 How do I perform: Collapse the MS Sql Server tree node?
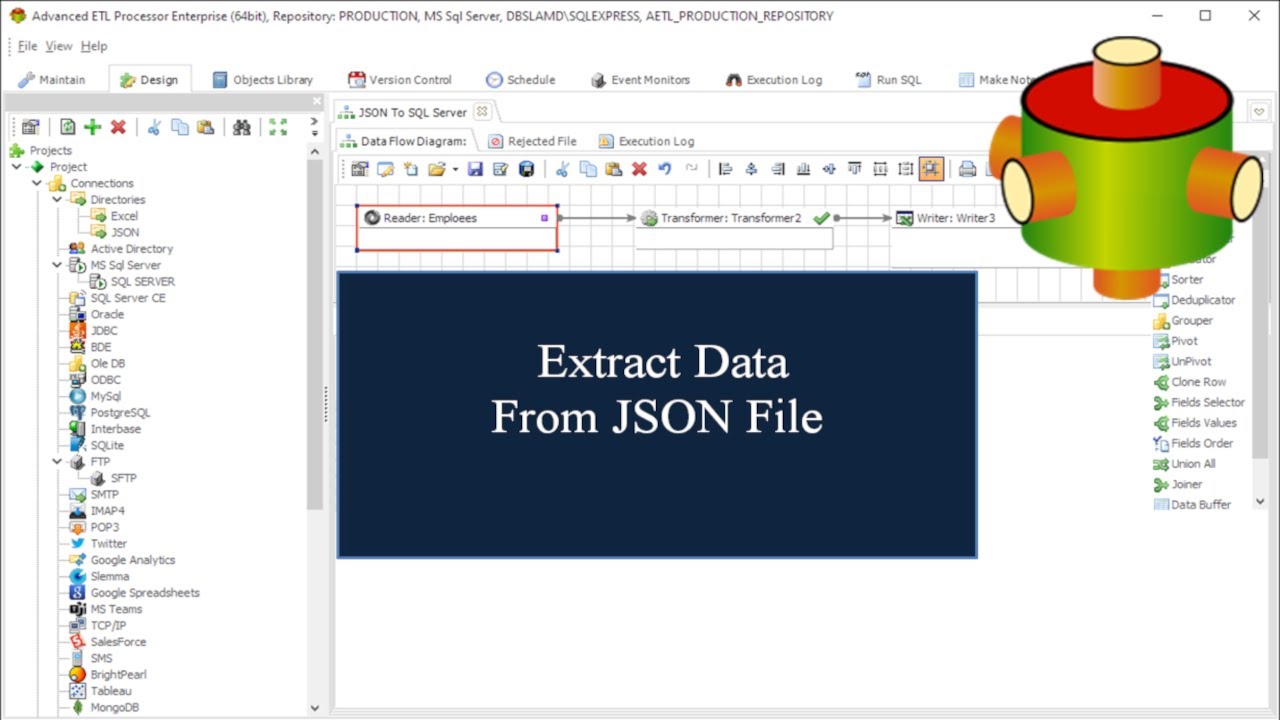[x=57, y=265]
